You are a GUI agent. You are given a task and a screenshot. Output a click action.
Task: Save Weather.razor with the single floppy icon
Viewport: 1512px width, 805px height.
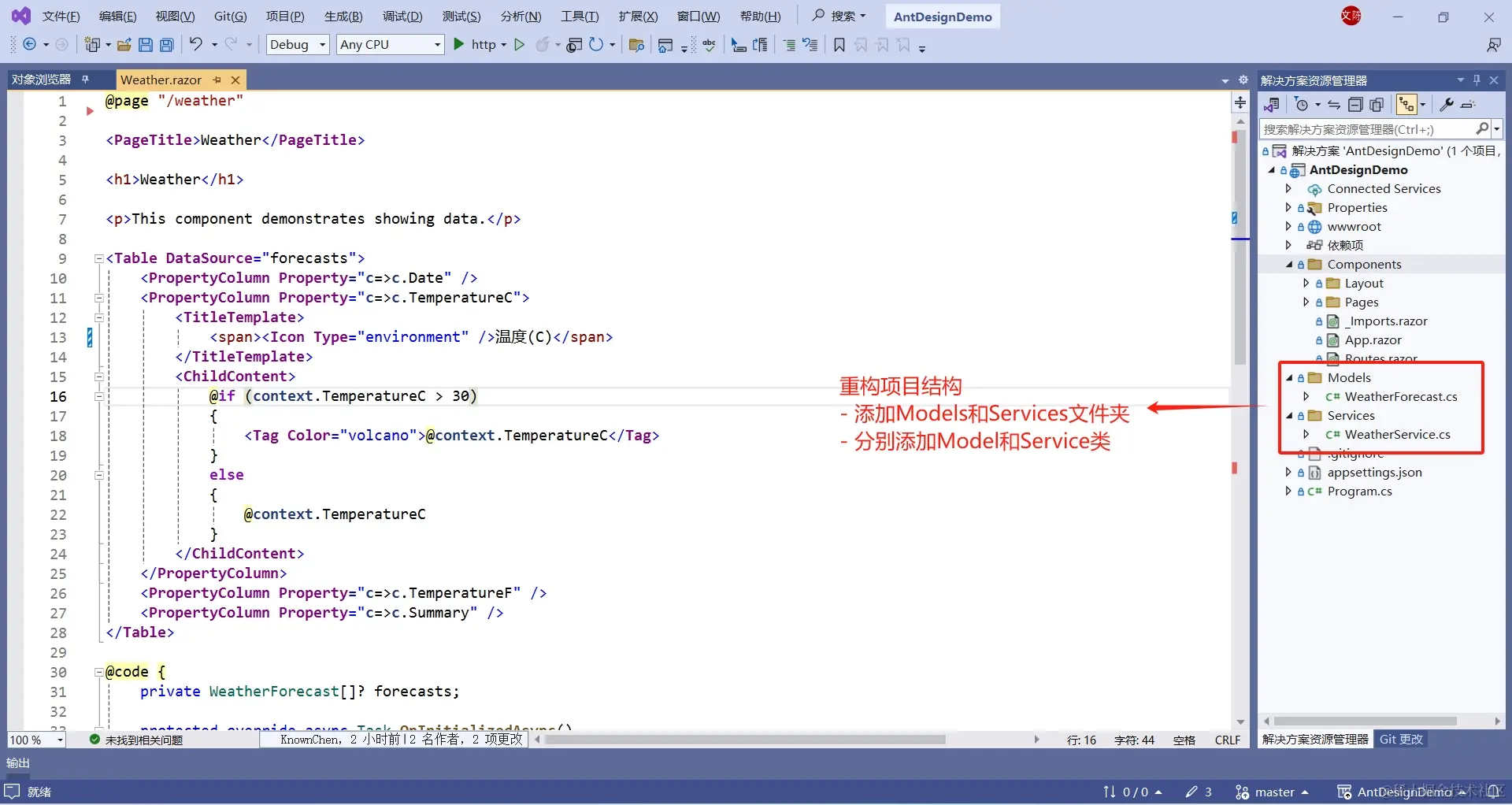pyautogui.click(x=146, y=45)
